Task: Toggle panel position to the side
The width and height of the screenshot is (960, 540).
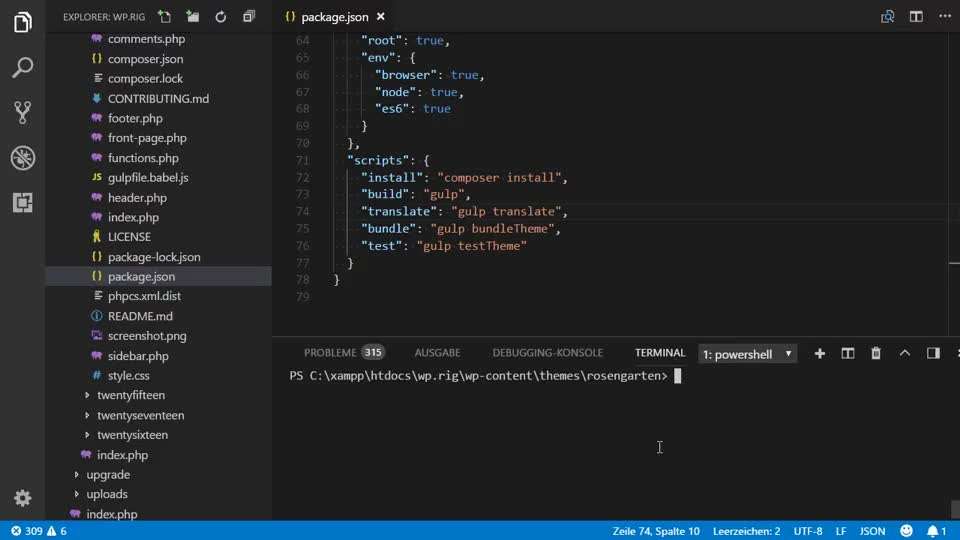Action: coord(933,353)
